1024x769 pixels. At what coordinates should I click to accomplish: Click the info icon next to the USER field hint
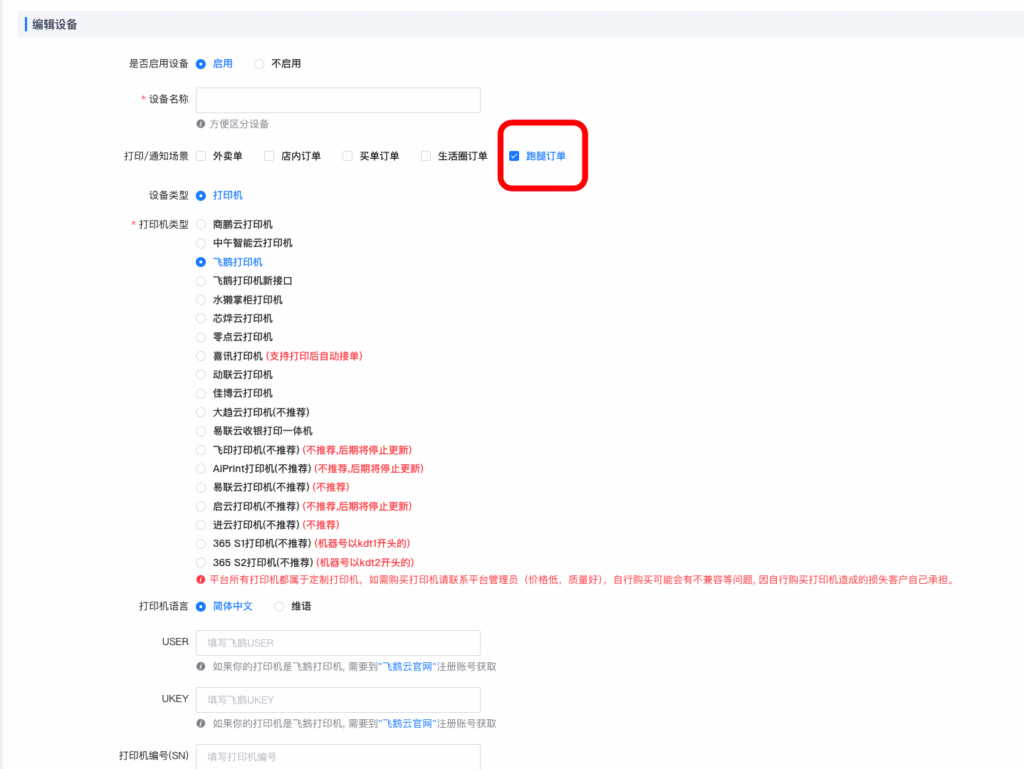tap(199, 666)
